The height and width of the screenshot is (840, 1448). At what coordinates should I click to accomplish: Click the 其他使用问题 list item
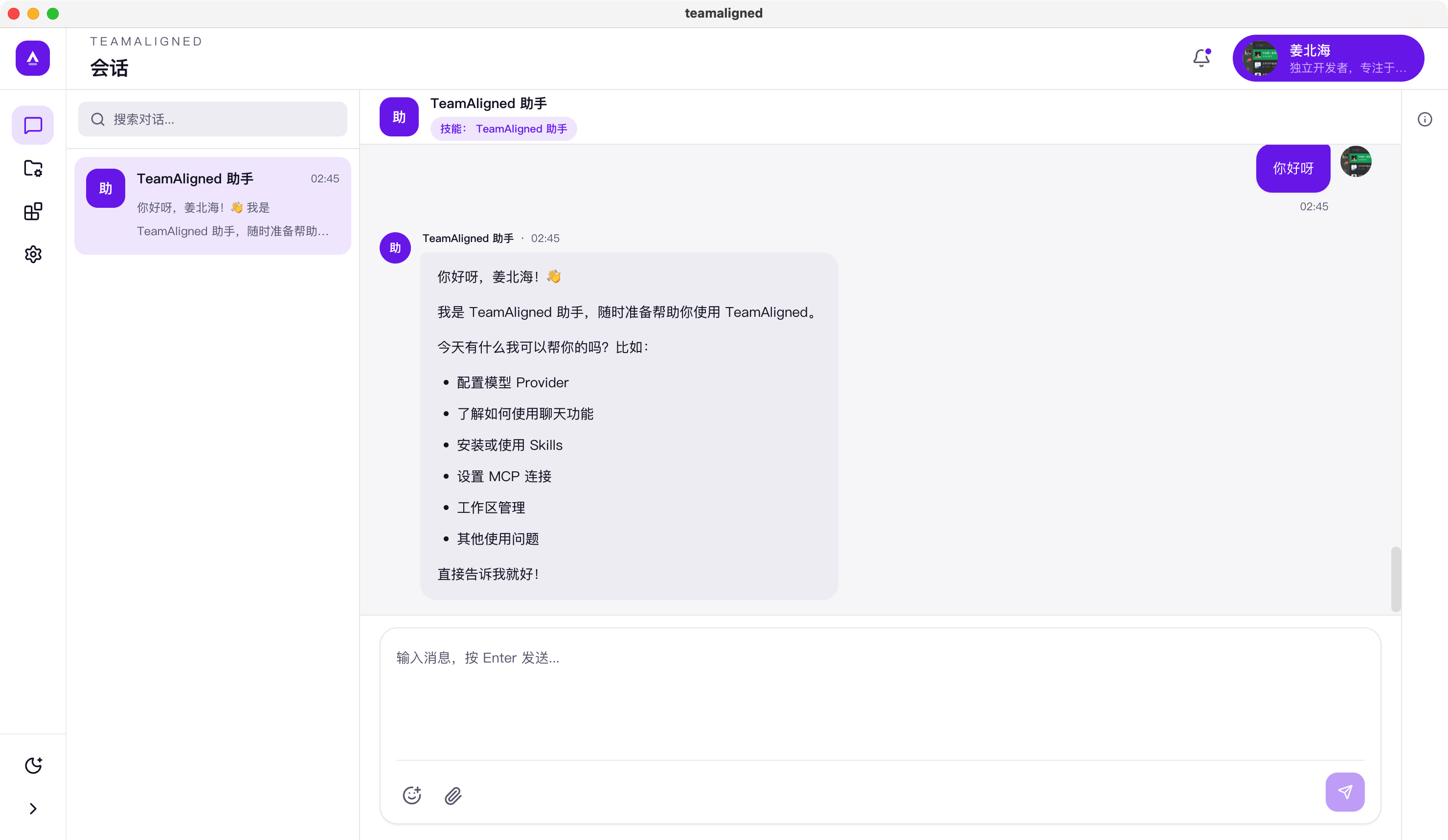(498, 538)
